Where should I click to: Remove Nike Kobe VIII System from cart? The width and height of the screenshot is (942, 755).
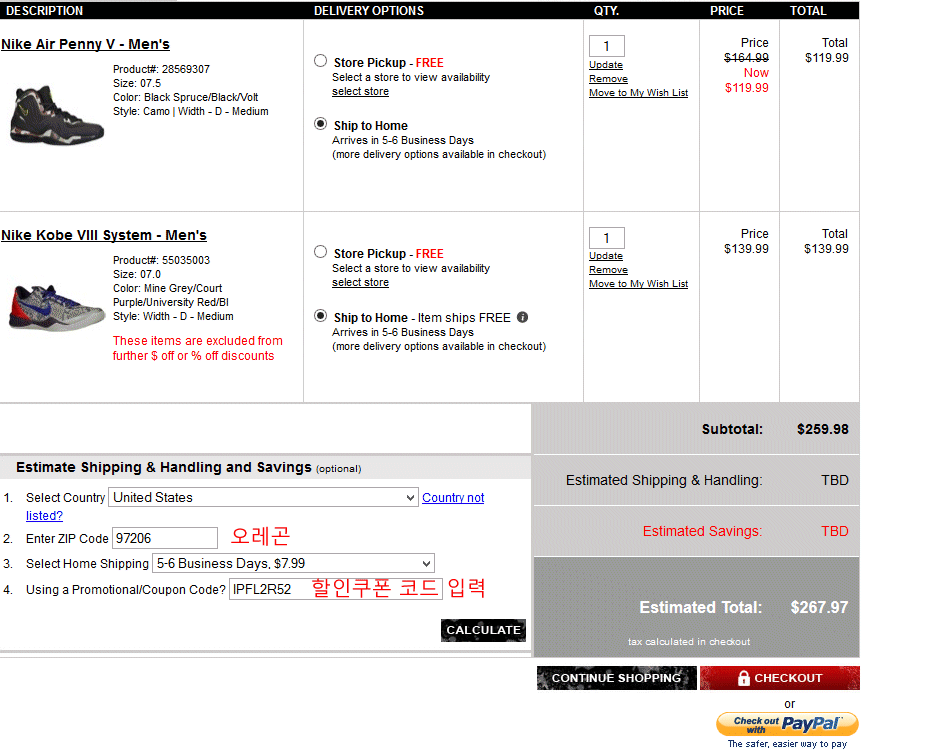tap(608, 270)
